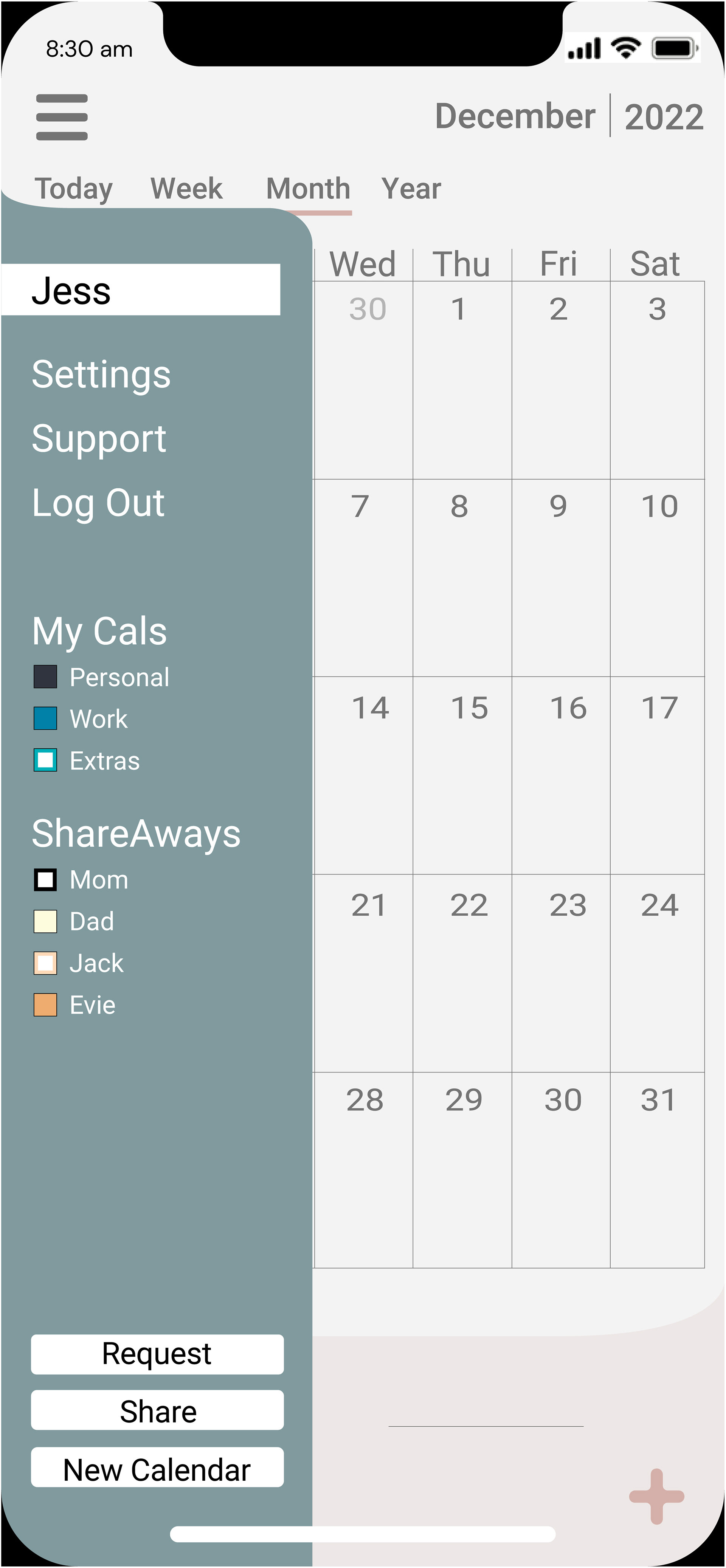The height and width of the screenshot is (1568, 726).
Task: Switch to the Week tab
Action: click(186, 188)
